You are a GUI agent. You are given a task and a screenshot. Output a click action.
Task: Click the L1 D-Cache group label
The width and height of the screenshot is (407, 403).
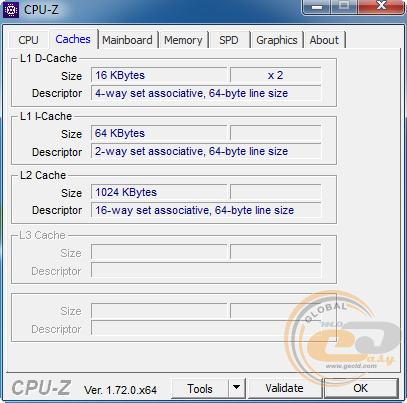point(48,58)
